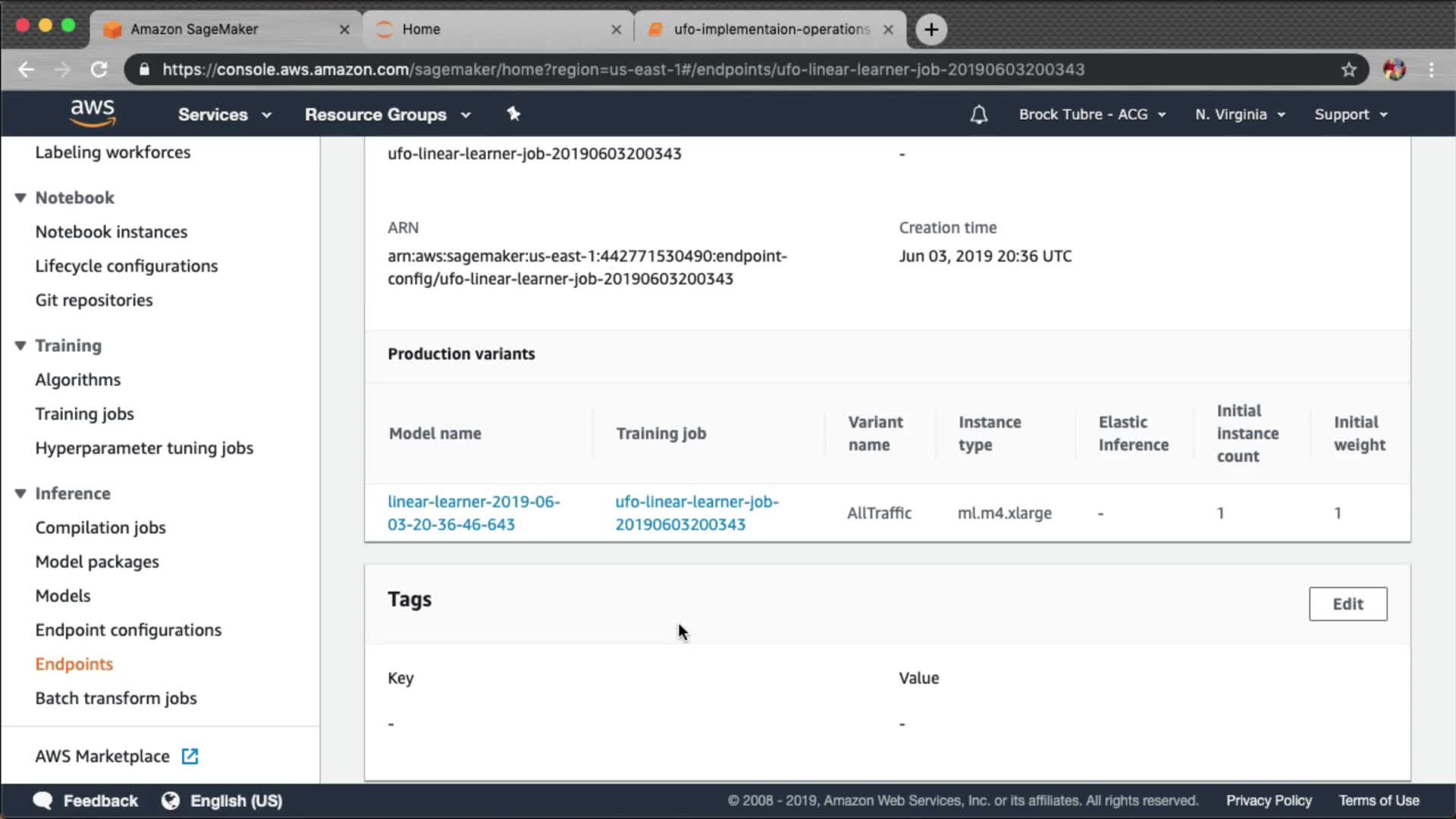
Task: Switch to the ufo-implementaion-operations tab
Action: pyautogui.click(x=770, y=30)
